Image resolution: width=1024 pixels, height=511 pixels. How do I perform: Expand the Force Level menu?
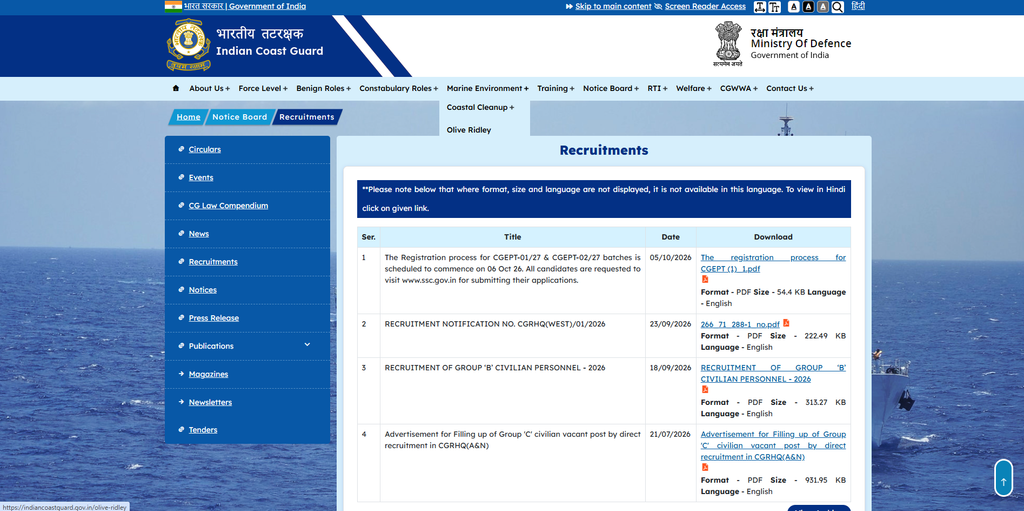[262, 88]
